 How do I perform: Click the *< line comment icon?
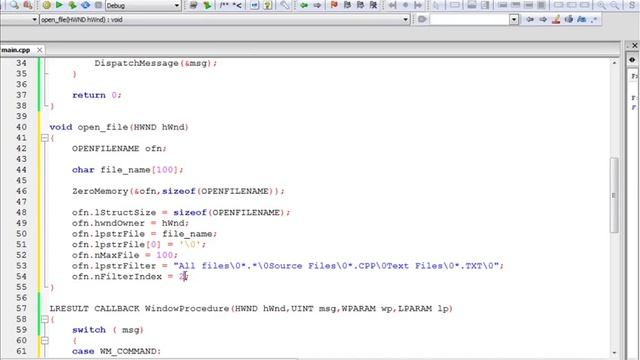[x=237, y=5]
